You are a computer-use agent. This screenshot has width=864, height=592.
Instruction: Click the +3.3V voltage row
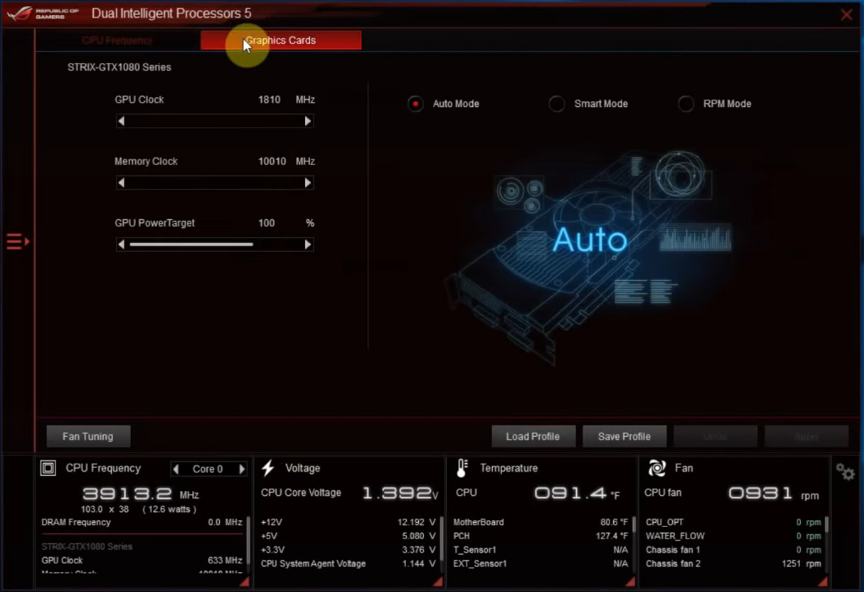348,550
